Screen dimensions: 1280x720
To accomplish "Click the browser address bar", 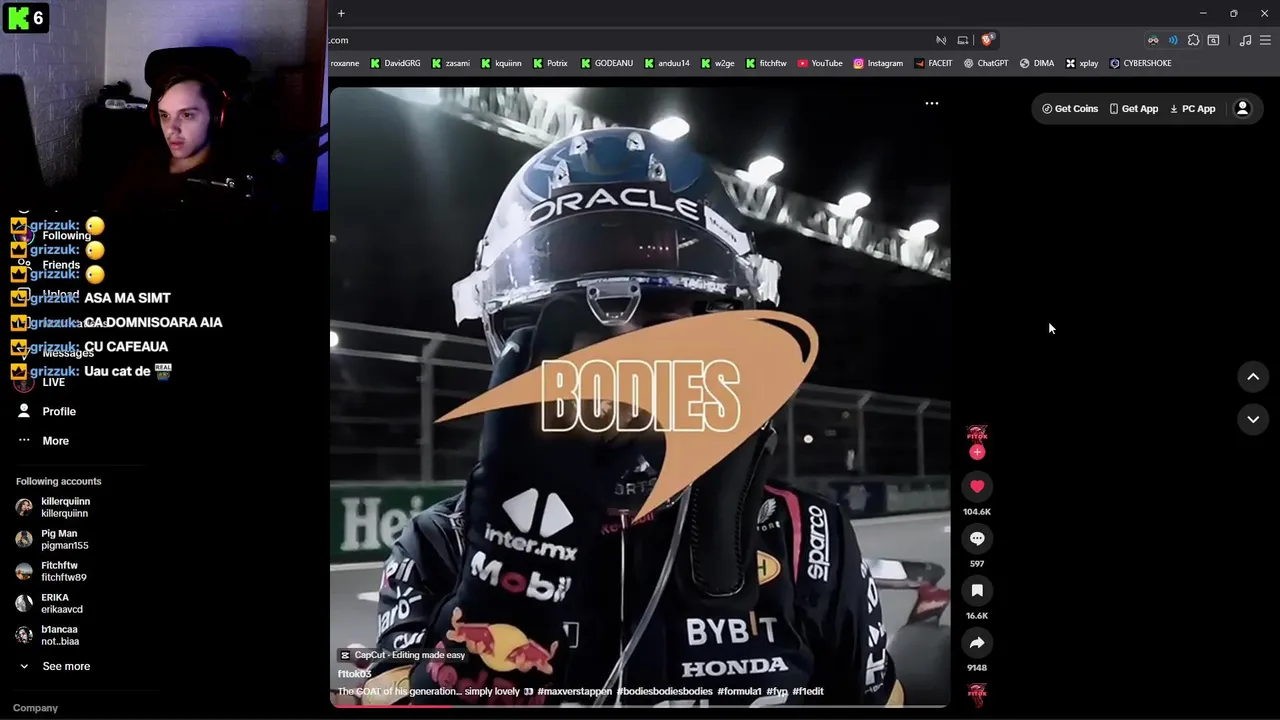I will pyautogui.click(x=630, y=40).
